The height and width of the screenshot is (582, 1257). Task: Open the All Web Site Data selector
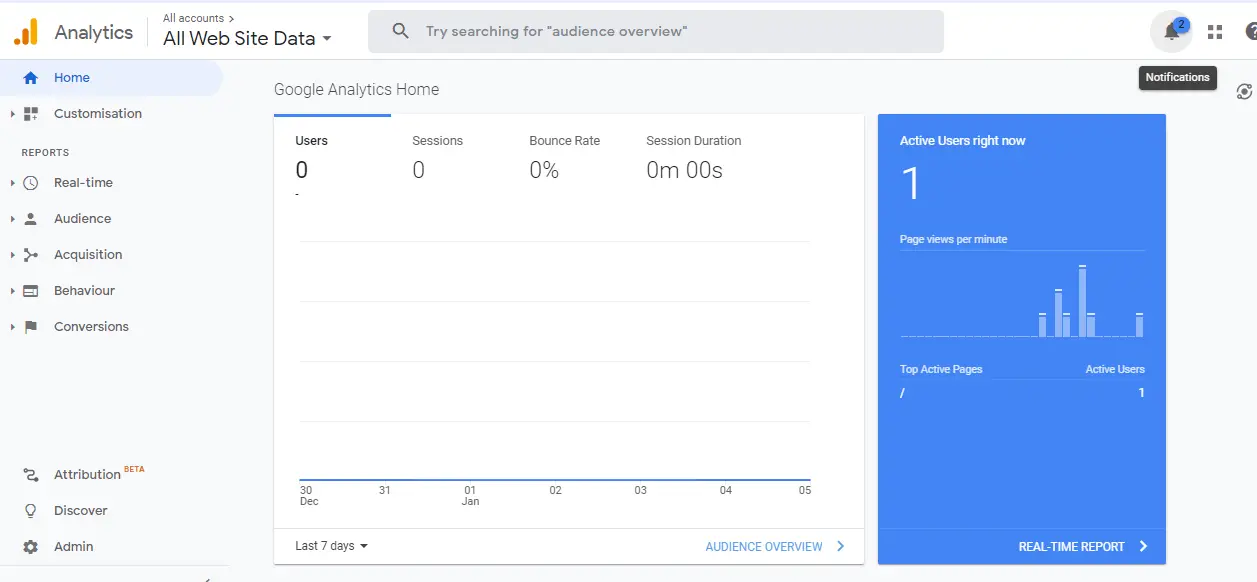coord(247,39)
